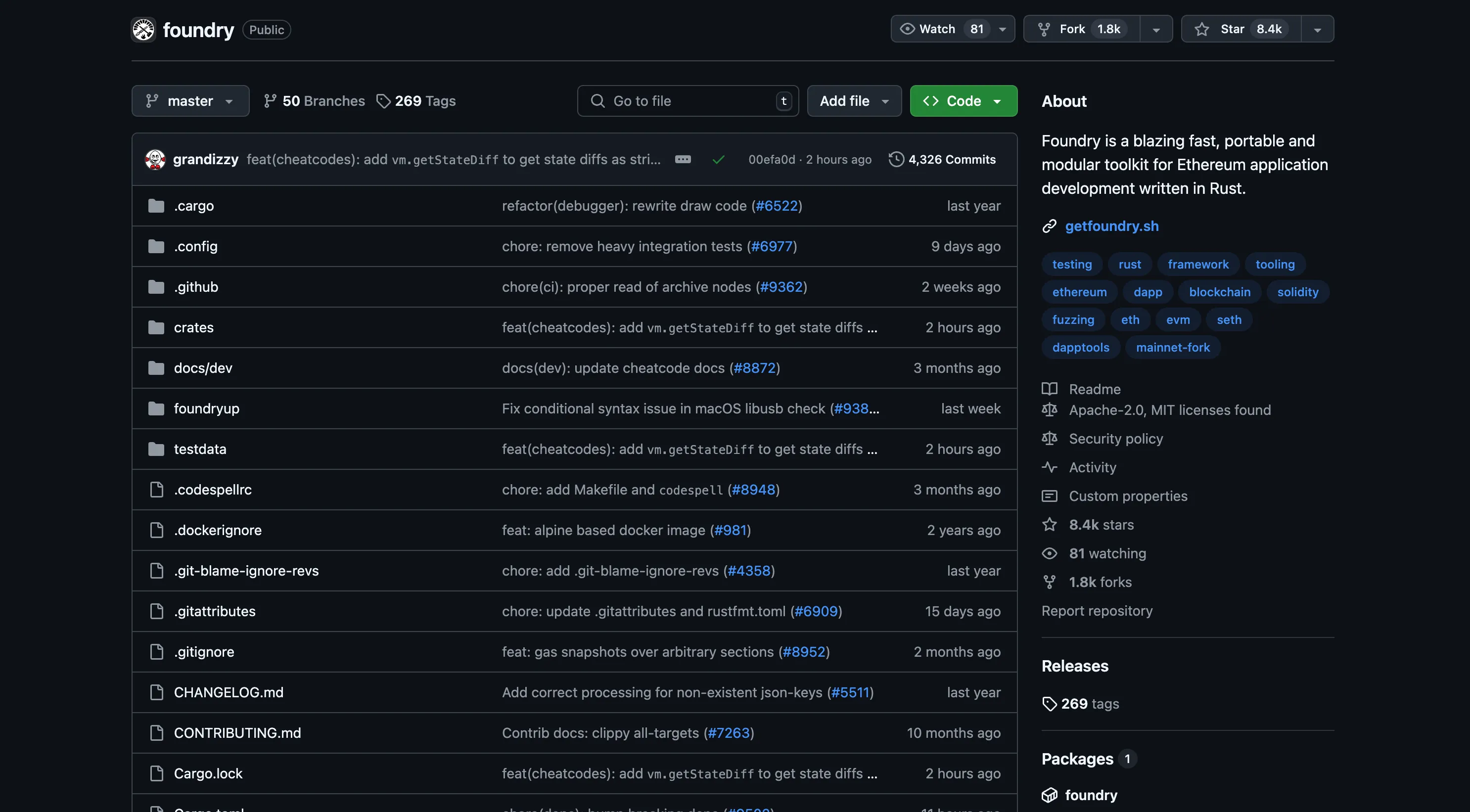Screen dimensions: 1470x812
Task: Open the CHANGELOG.md file
Action: coord(228,692)
